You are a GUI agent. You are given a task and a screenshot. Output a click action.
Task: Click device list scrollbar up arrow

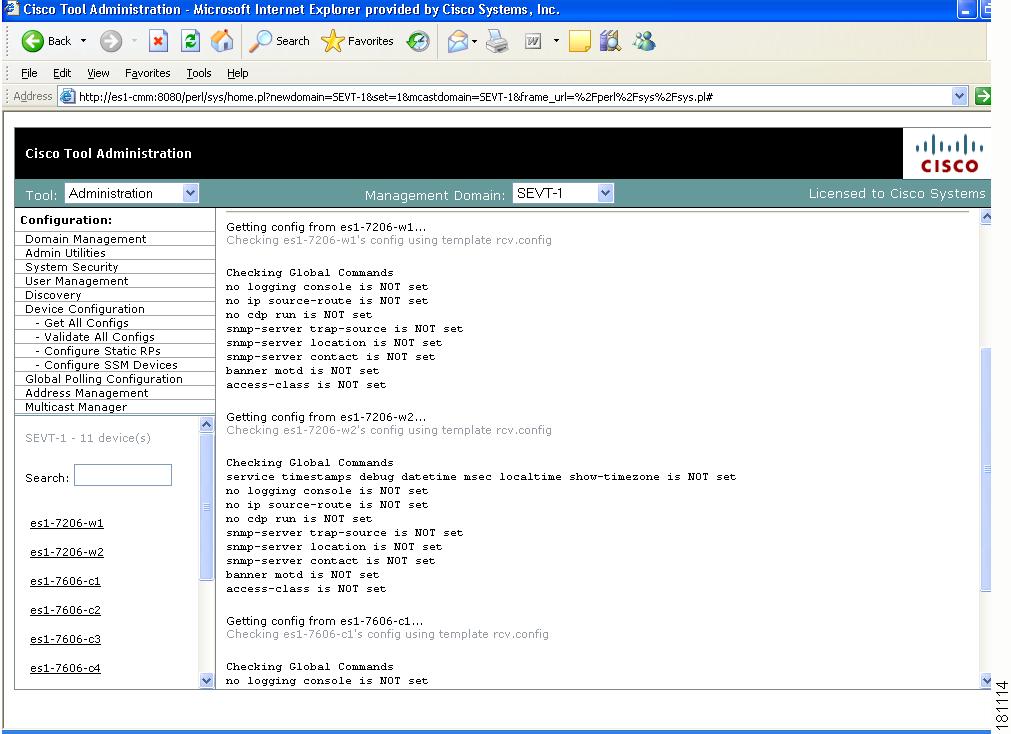pyautogui.click(x=206, y=424)
